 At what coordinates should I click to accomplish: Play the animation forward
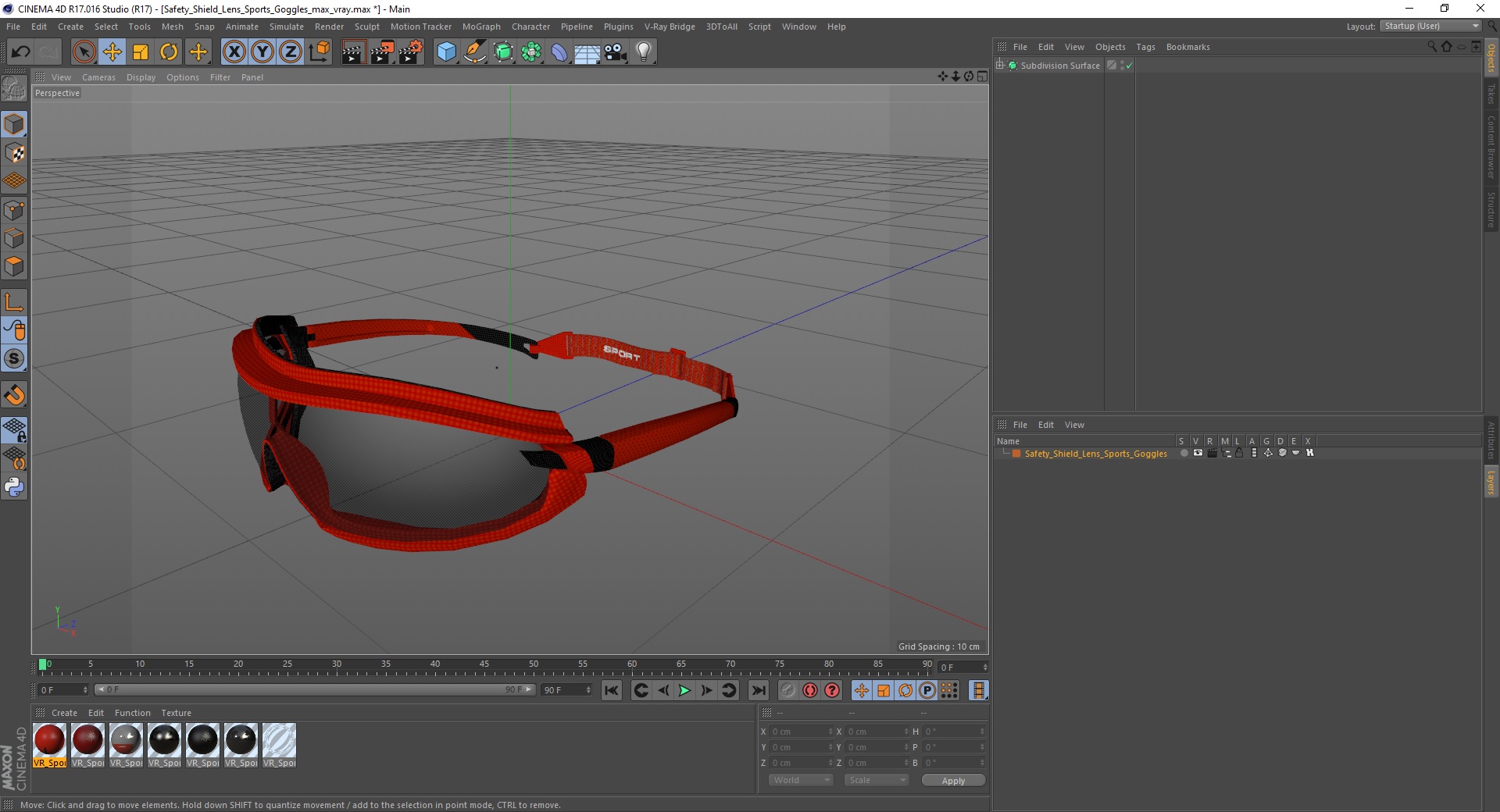684,690
